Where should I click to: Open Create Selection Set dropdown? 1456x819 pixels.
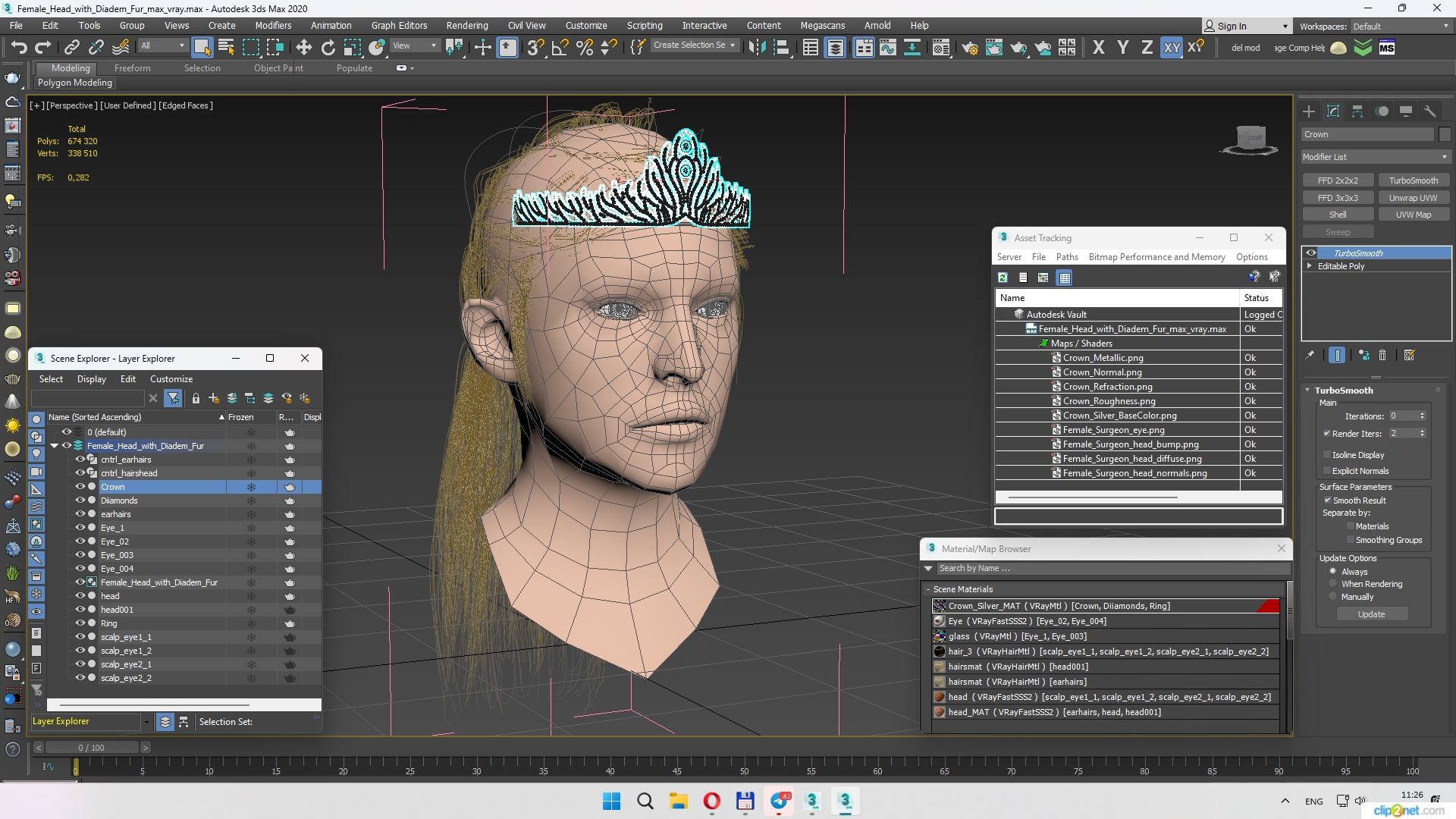pyautogui.click(x=694, y=45)
